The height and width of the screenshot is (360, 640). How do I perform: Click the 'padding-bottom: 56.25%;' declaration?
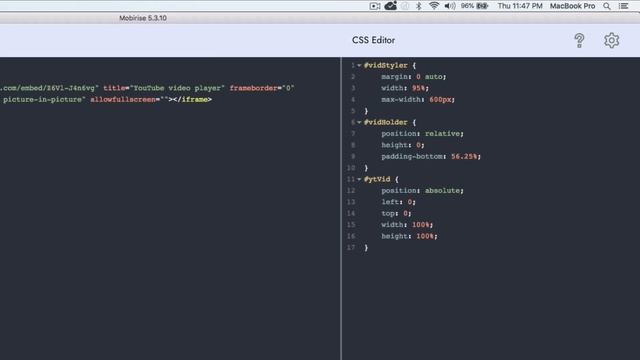[431, 156]
